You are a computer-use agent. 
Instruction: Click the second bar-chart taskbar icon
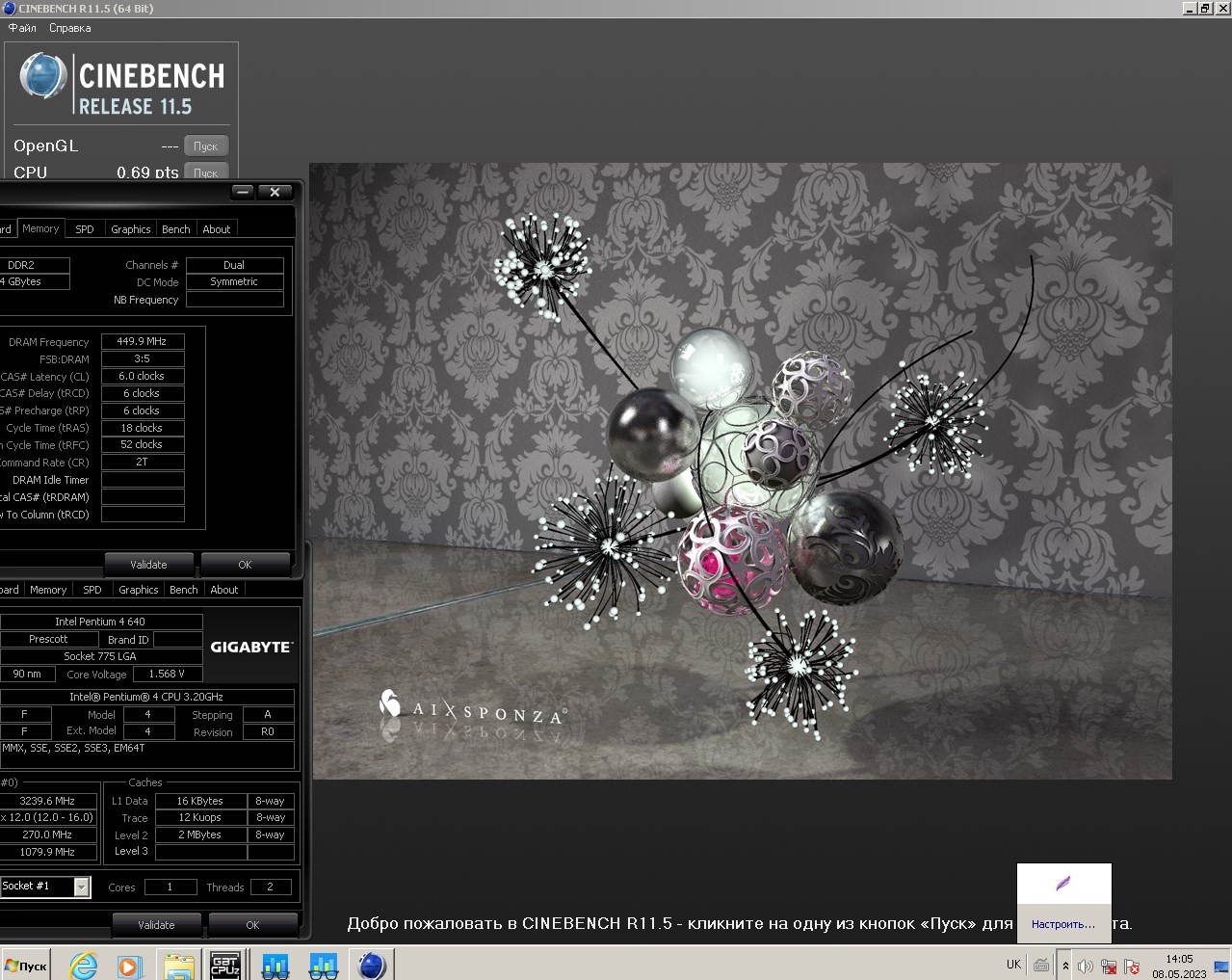click(x=324, y=965)
